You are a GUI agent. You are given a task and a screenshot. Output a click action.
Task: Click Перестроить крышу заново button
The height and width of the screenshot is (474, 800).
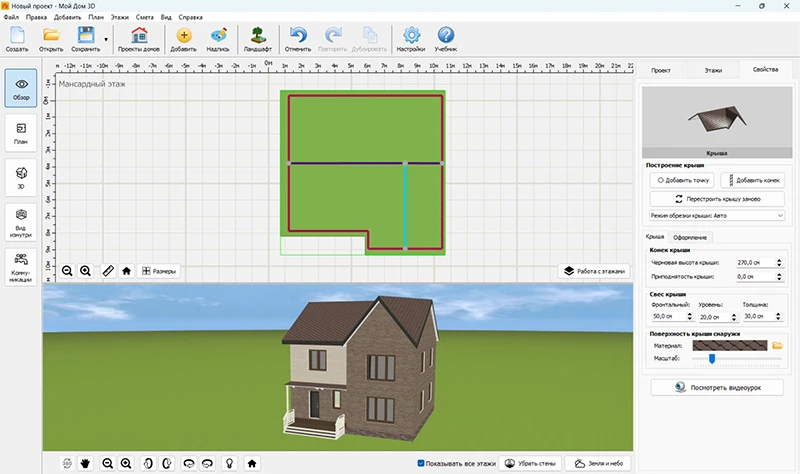point(716,199)
